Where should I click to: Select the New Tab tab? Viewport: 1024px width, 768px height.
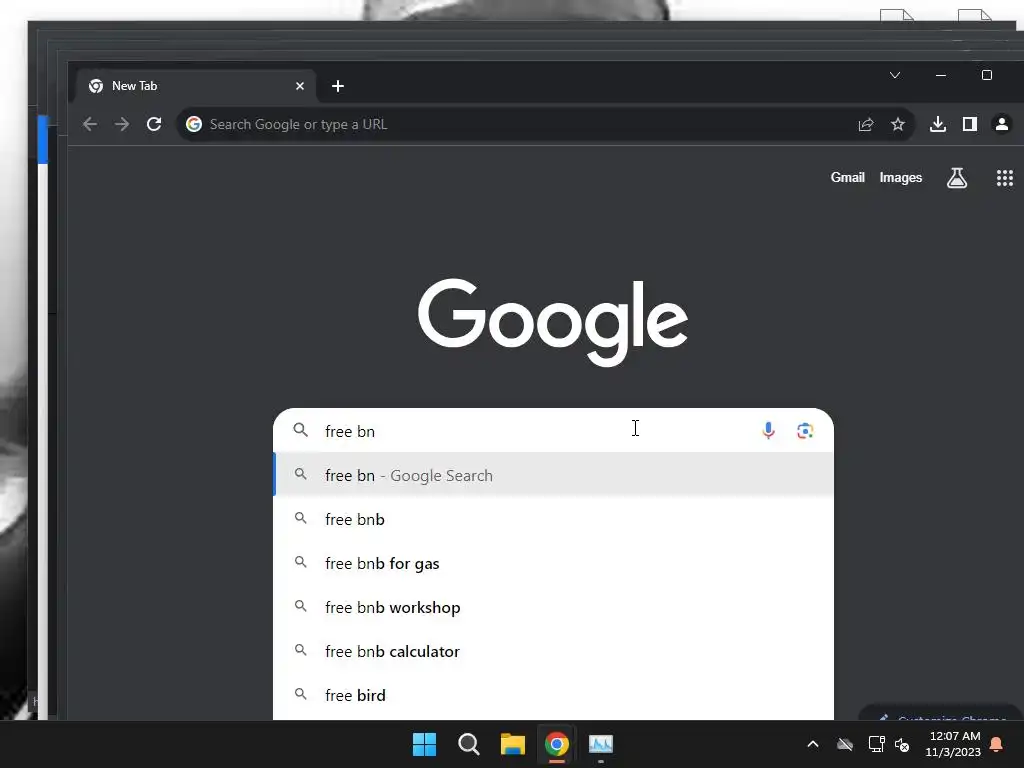tap(196, 86)
